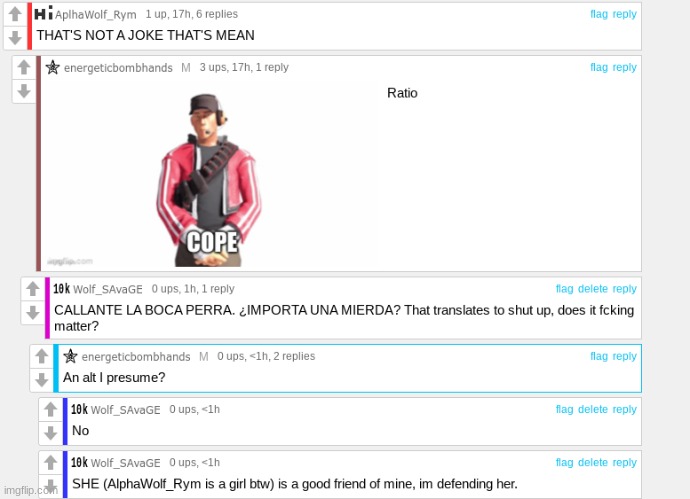This screenshot has width=690, height=499.
Task: Click the M marker in the Ratio comment
Action: point(186,68)
